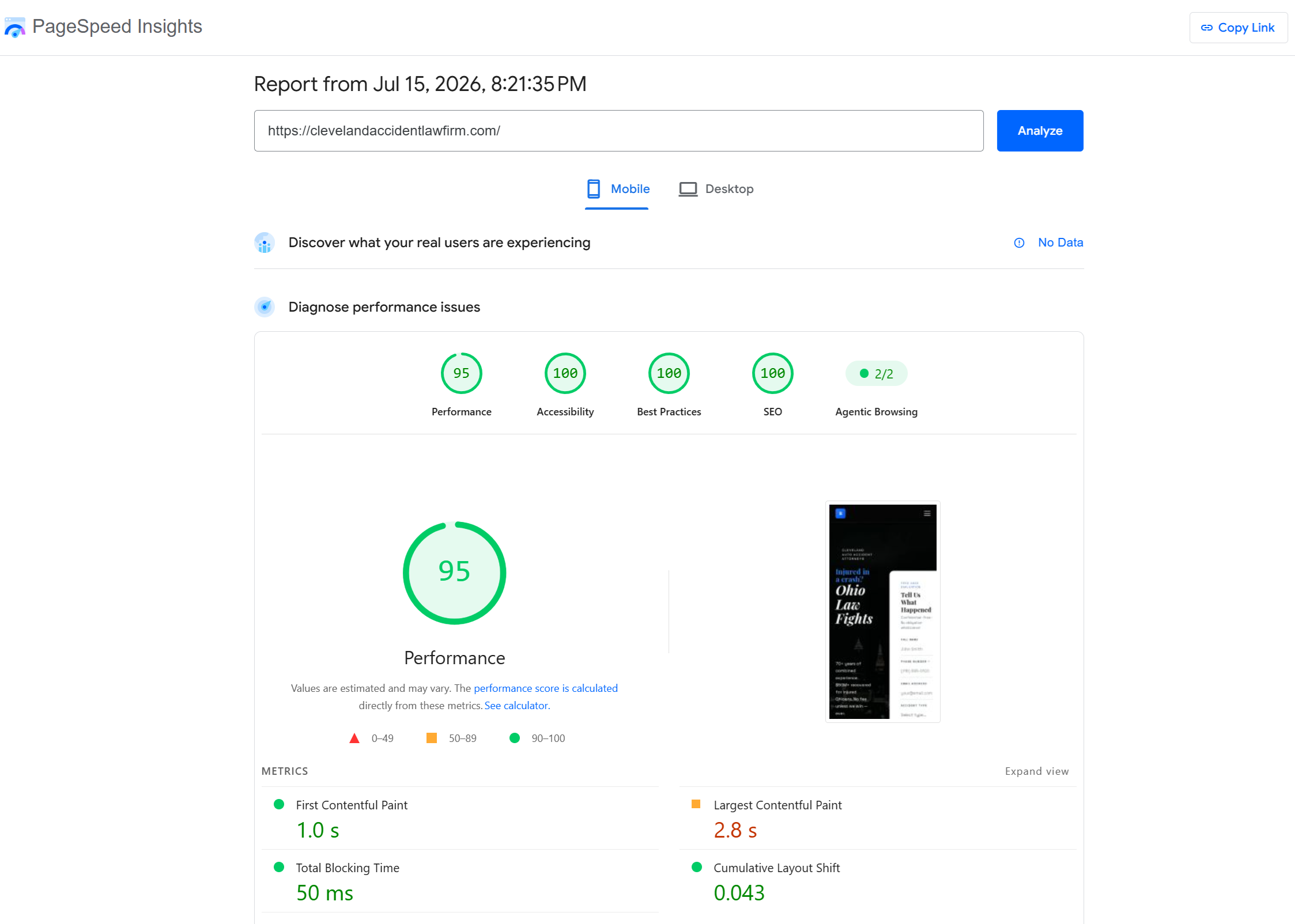Click the 0–49 legend range text
The width and height of the screenshot is (1295, 924).
coord(382,739)
